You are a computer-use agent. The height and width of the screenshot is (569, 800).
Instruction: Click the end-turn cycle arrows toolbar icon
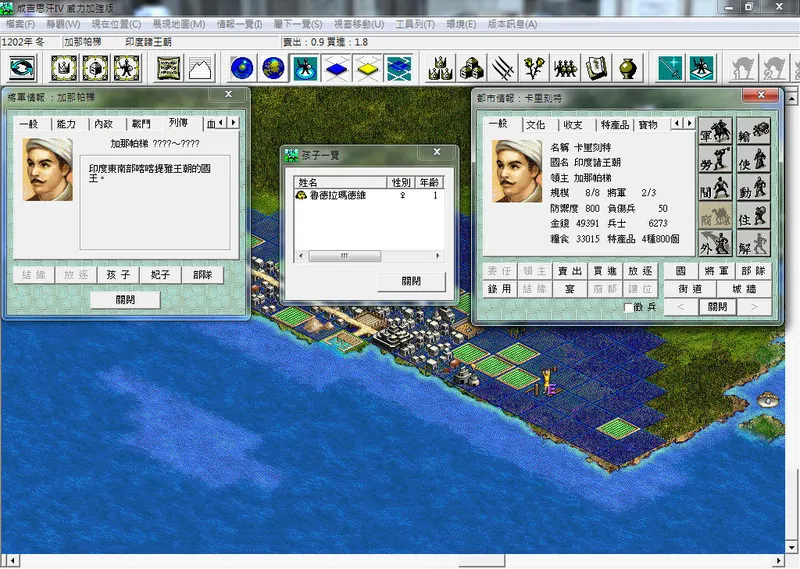point(22,68)
